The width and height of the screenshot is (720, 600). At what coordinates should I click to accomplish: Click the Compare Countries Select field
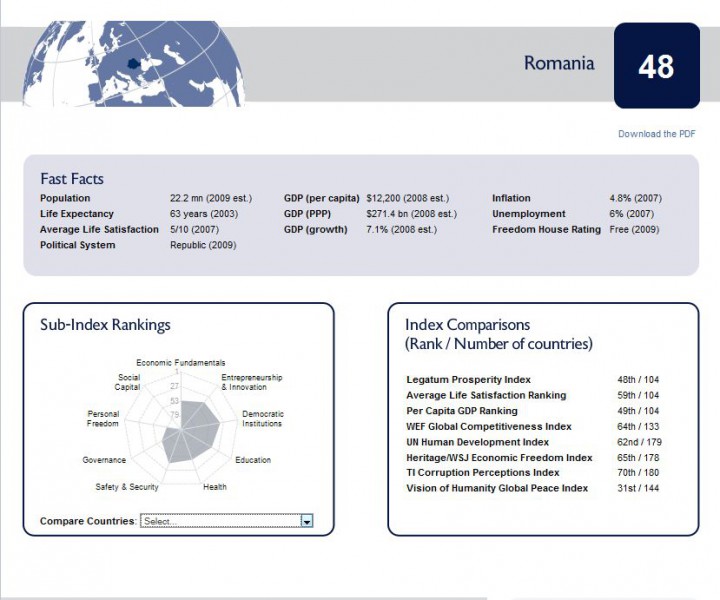(x=220, y=521)
